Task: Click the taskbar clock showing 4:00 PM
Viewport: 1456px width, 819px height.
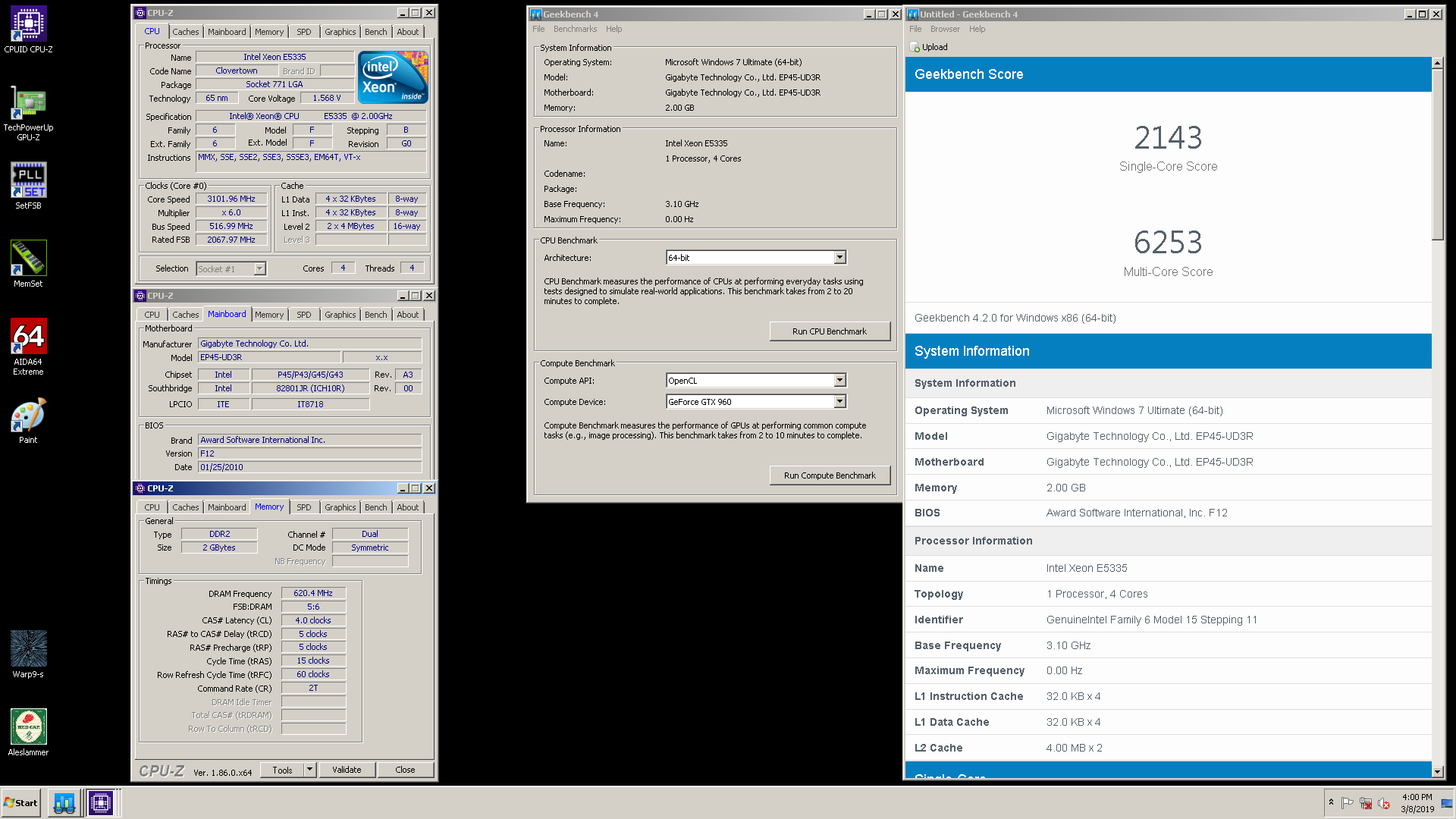Action: [1417, 802]
